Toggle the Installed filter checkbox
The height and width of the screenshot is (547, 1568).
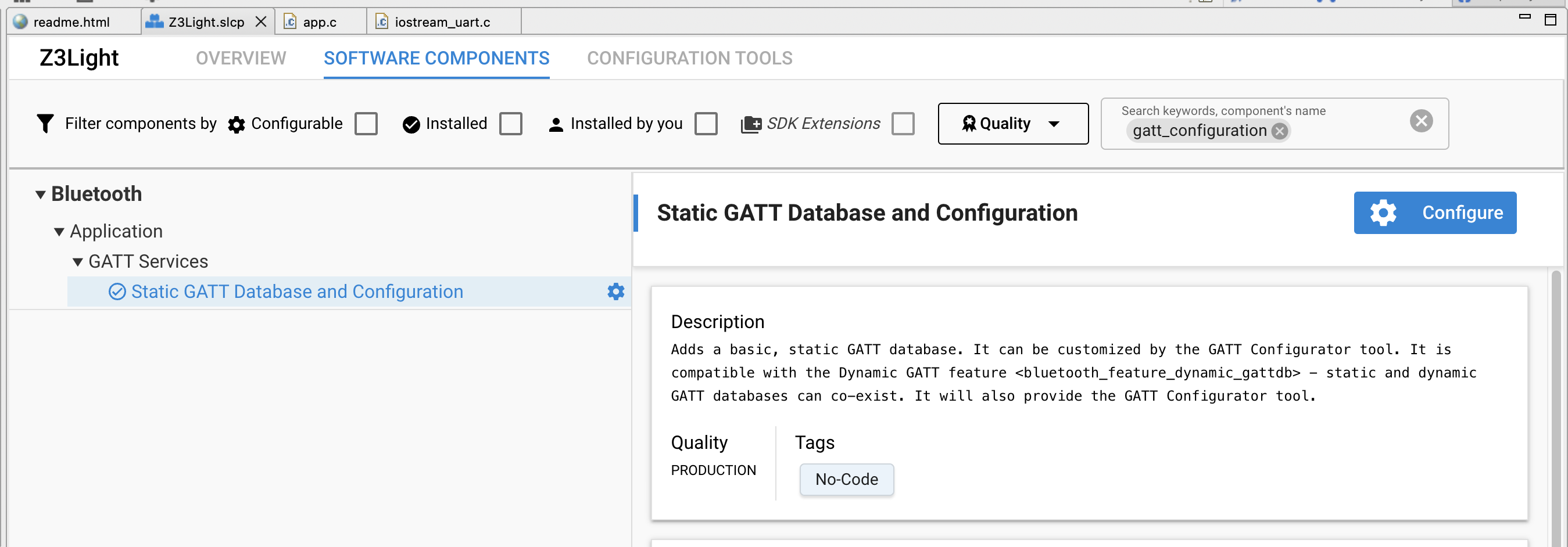[x=510, y=124]
